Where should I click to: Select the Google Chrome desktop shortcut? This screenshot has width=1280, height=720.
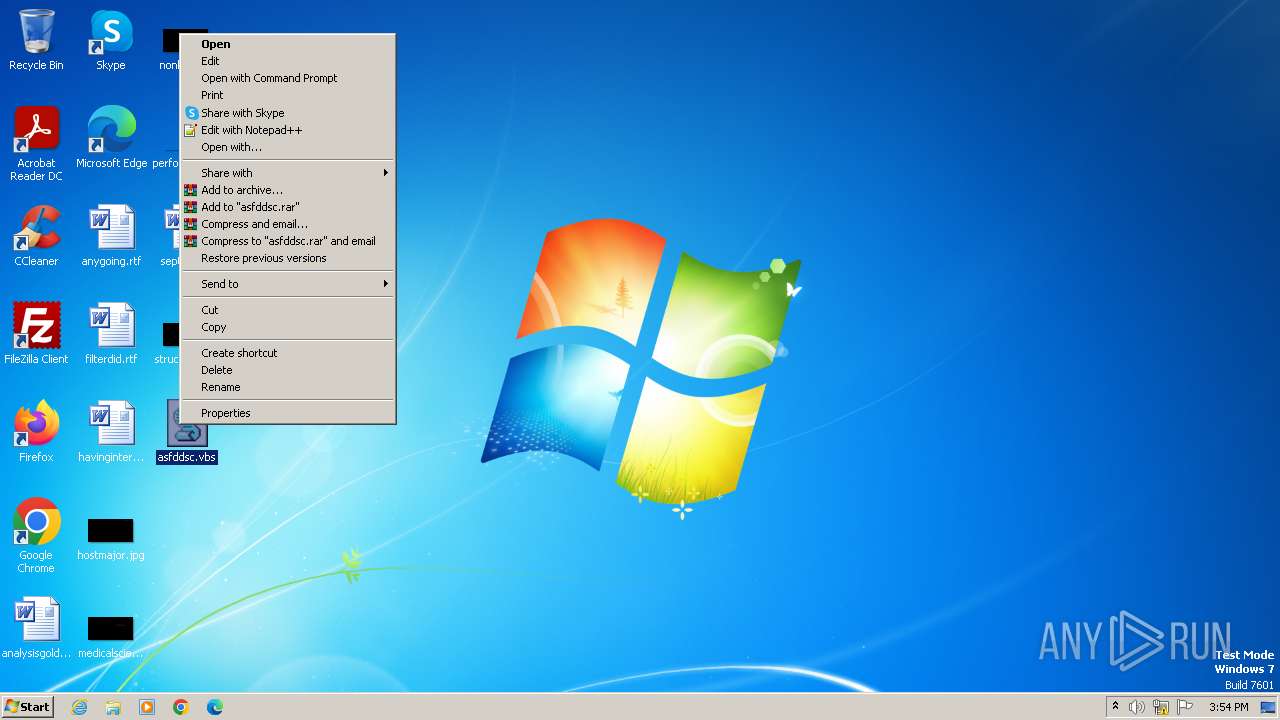pyautogui.click(x=36, y=535)
